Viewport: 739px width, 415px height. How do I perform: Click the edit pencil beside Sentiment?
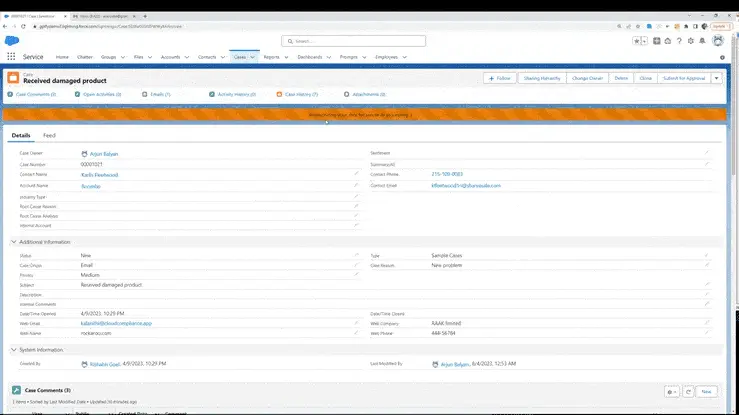706,153
